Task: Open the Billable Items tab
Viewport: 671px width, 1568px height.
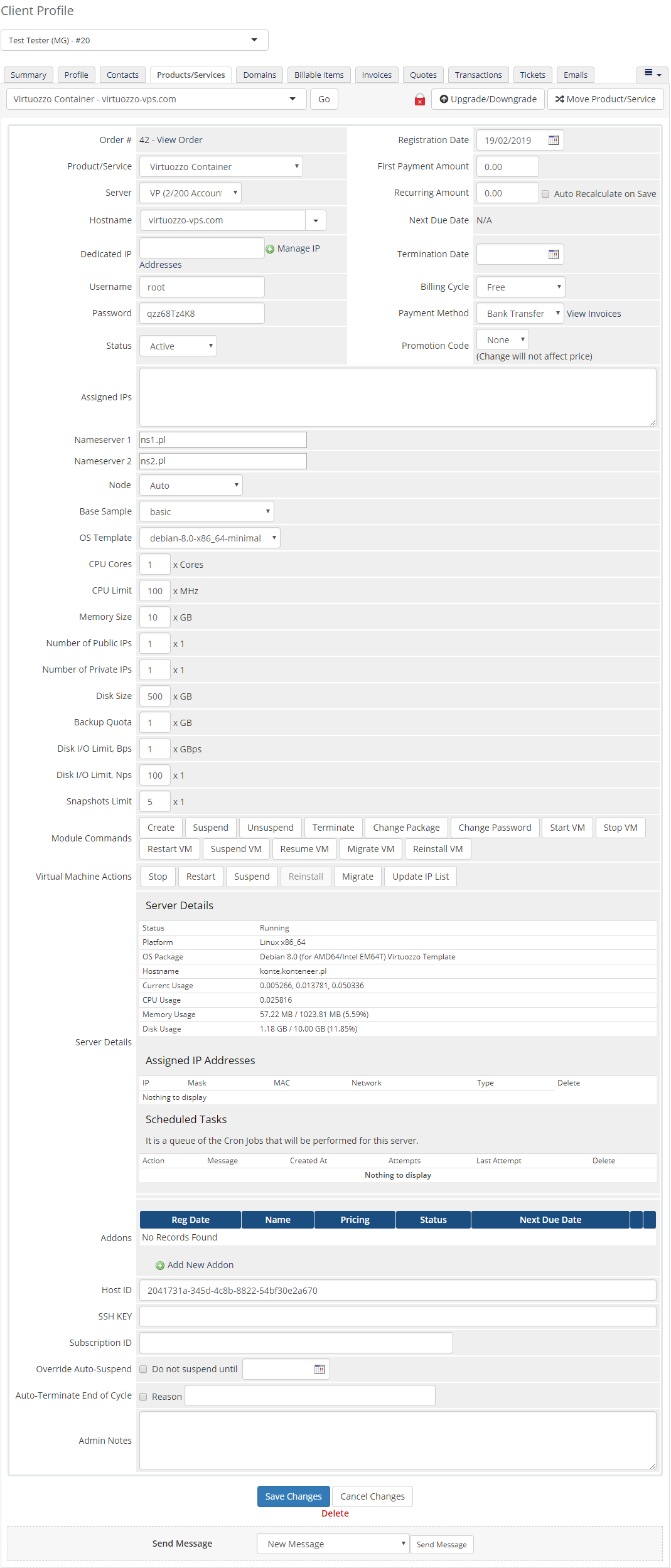Action: pyautogui.click(x=319, y=75)
